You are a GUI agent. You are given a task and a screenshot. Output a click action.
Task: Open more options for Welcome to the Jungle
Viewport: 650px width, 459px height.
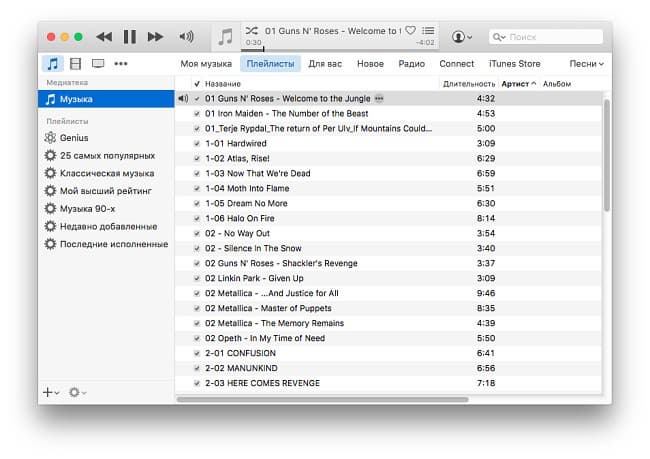[x=379, y=99]
